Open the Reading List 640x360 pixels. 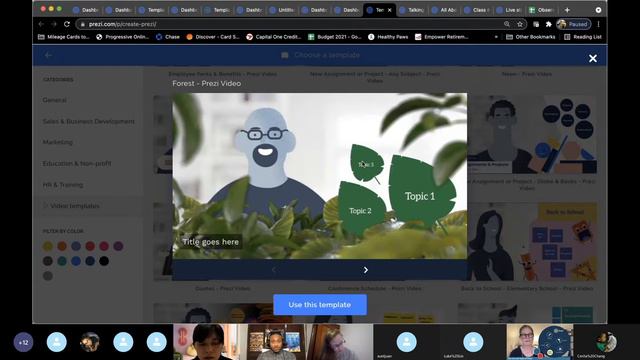point(582,37)
